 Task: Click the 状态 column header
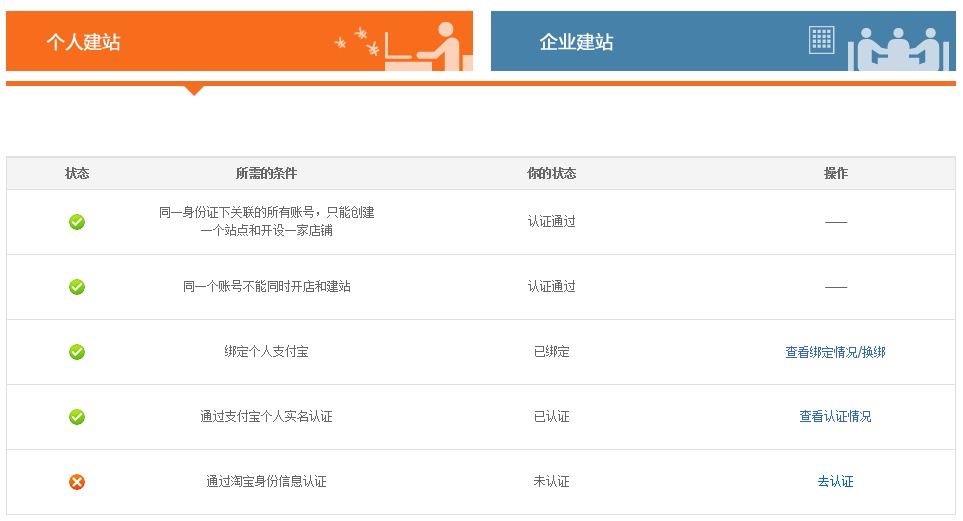click(x=77, y=173)
